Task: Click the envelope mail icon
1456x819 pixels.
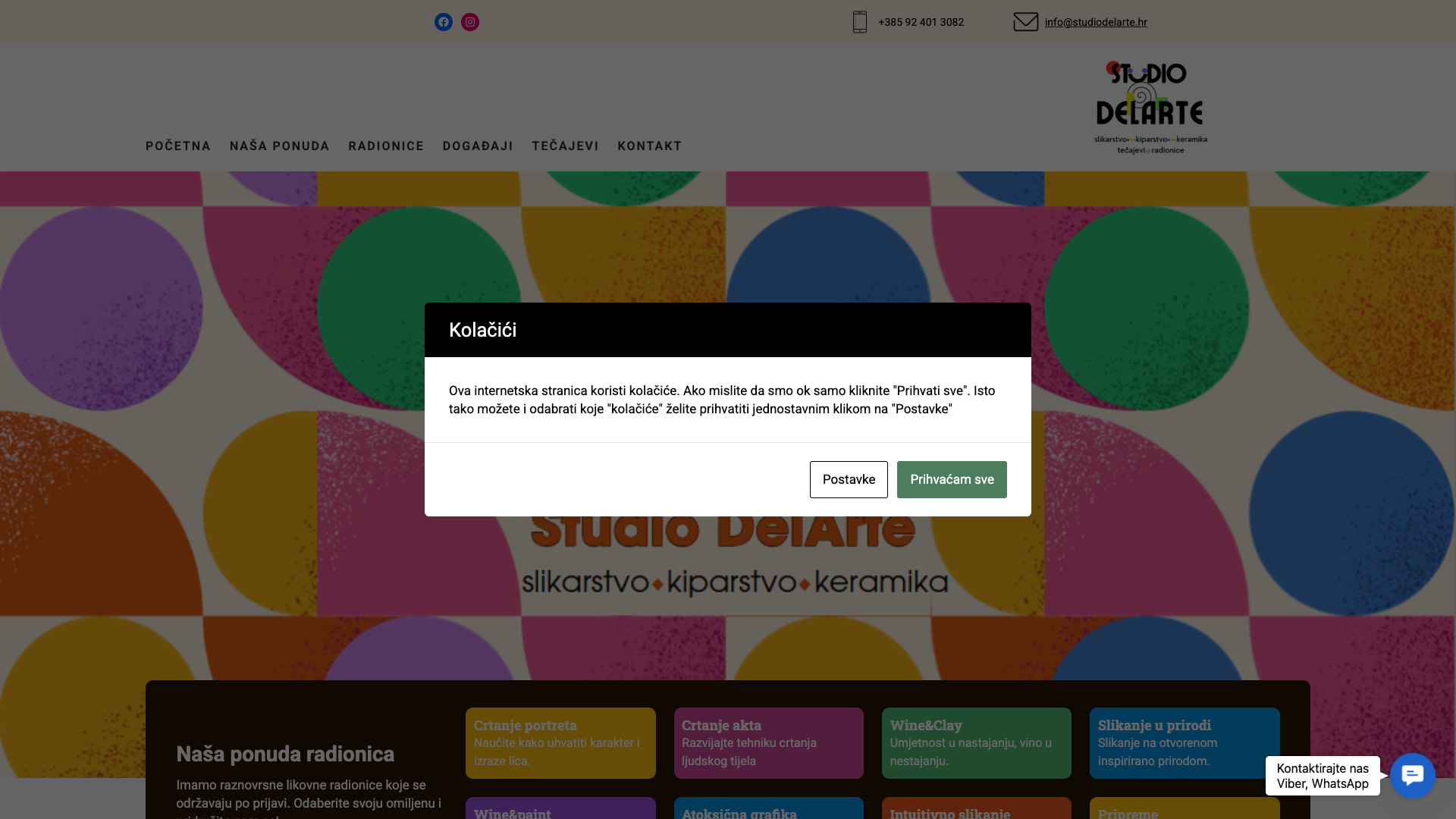Action: click(1026, 22)
